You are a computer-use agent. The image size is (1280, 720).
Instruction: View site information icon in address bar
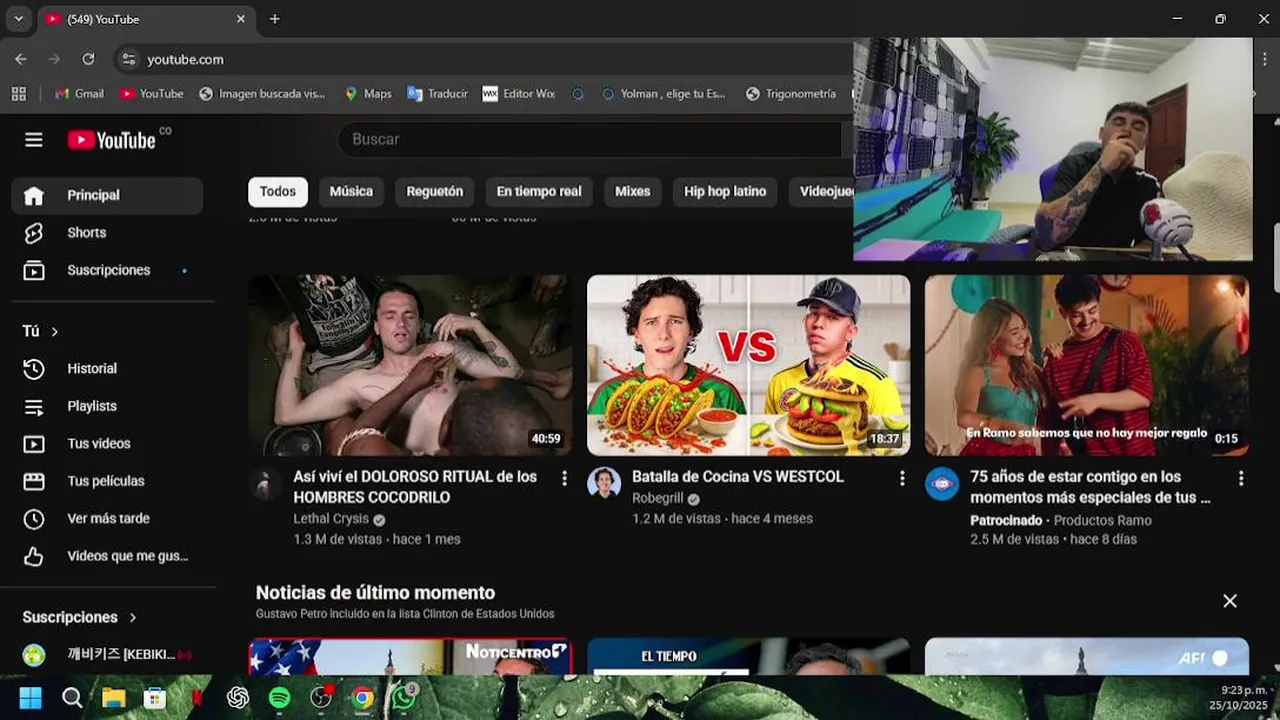(128, 59)
